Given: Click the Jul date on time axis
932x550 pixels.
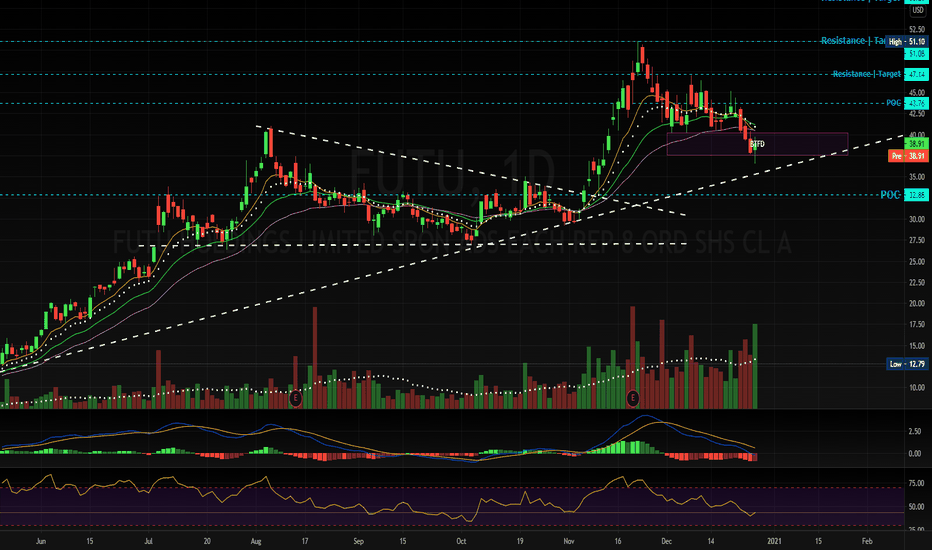Looking at the screenshot, I should pyautogui.click(x=149, y=542).
